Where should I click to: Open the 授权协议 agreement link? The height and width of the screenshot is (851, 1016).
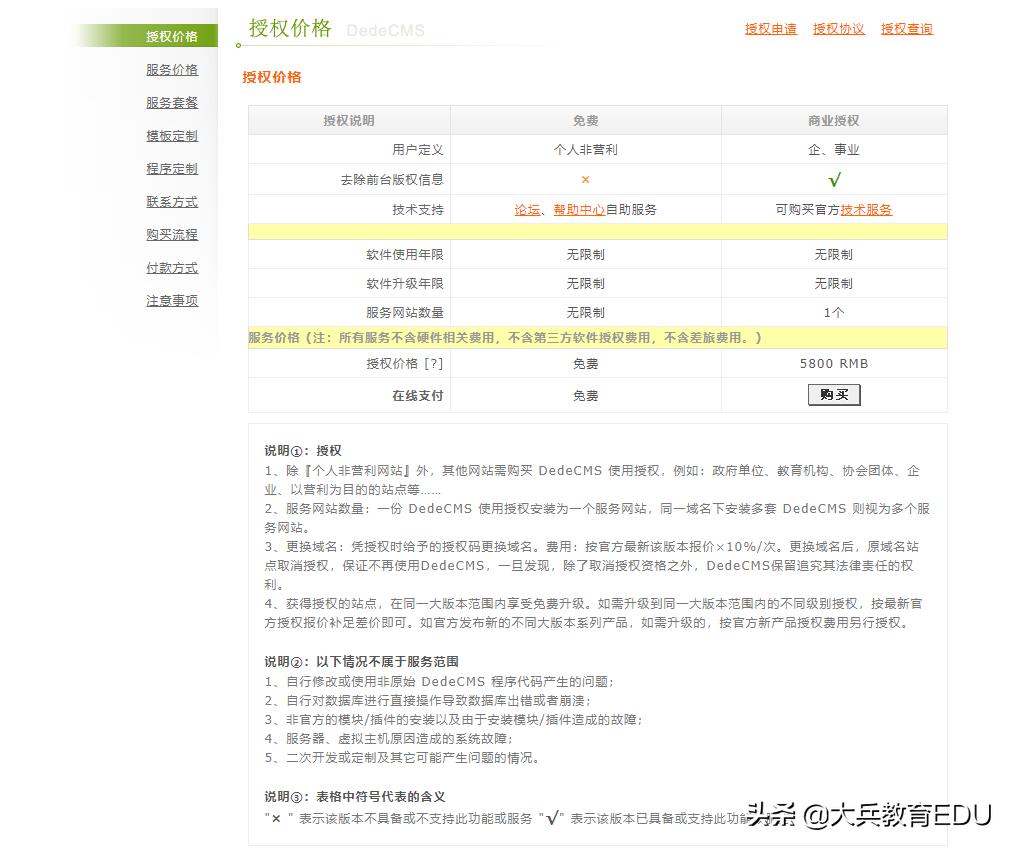839,29
